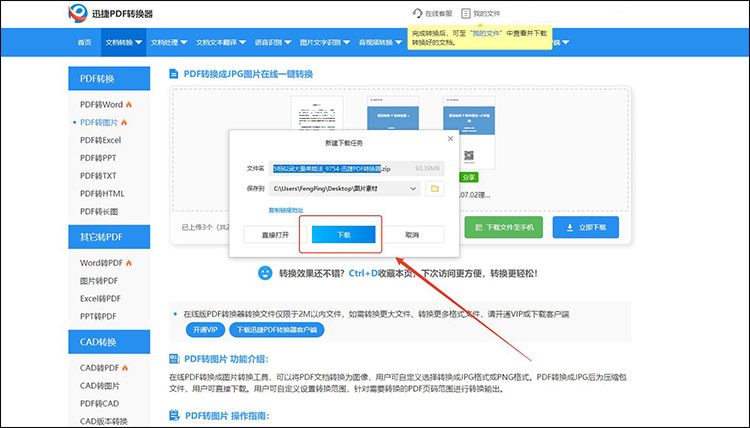Click 下载迅捷PDF转换器客户端 button
Screen dimensions: 750x428
(276, 329)
